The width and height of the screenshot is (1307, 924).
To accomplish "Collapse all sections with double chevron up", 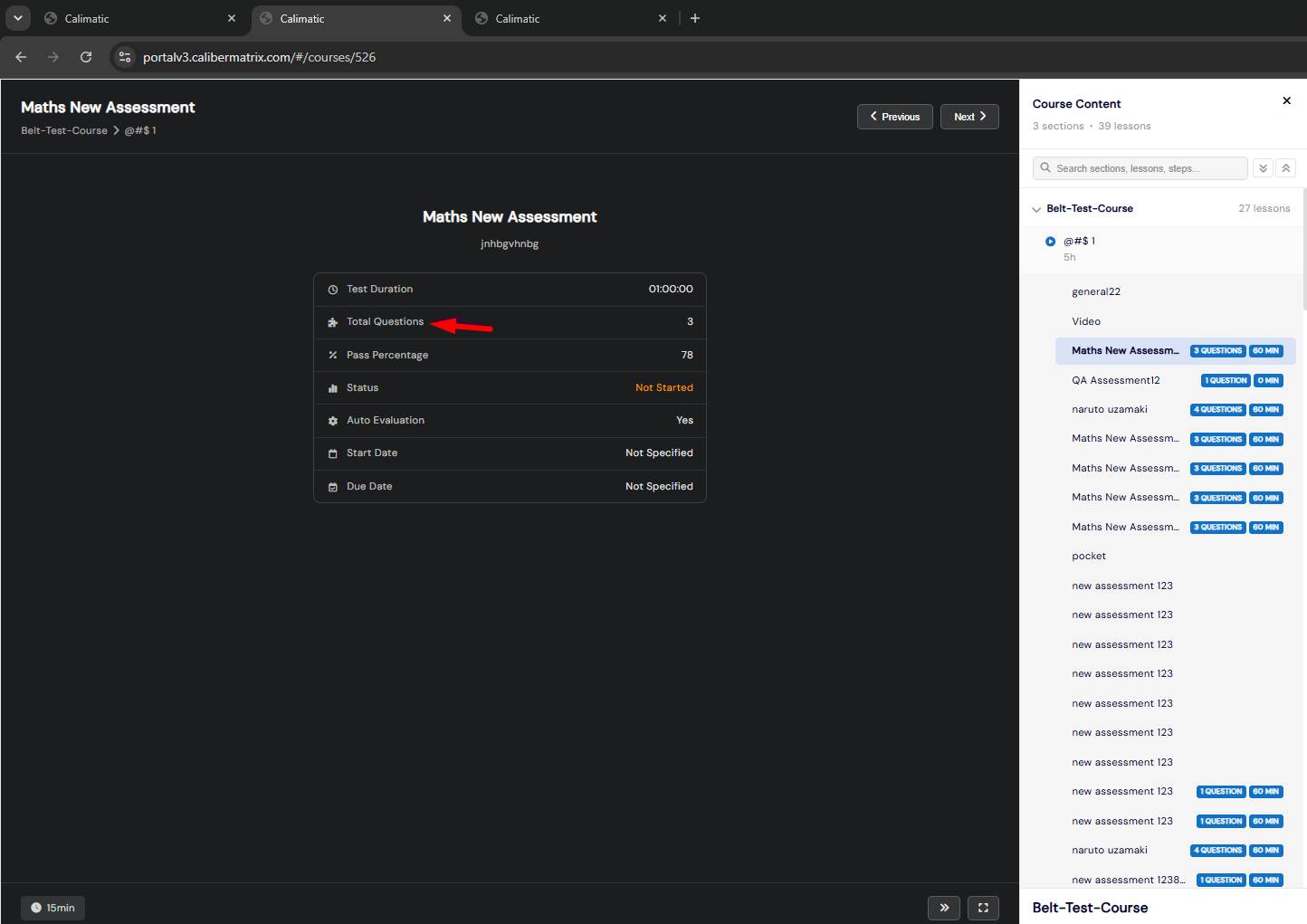I will (x=1285, y=168).
